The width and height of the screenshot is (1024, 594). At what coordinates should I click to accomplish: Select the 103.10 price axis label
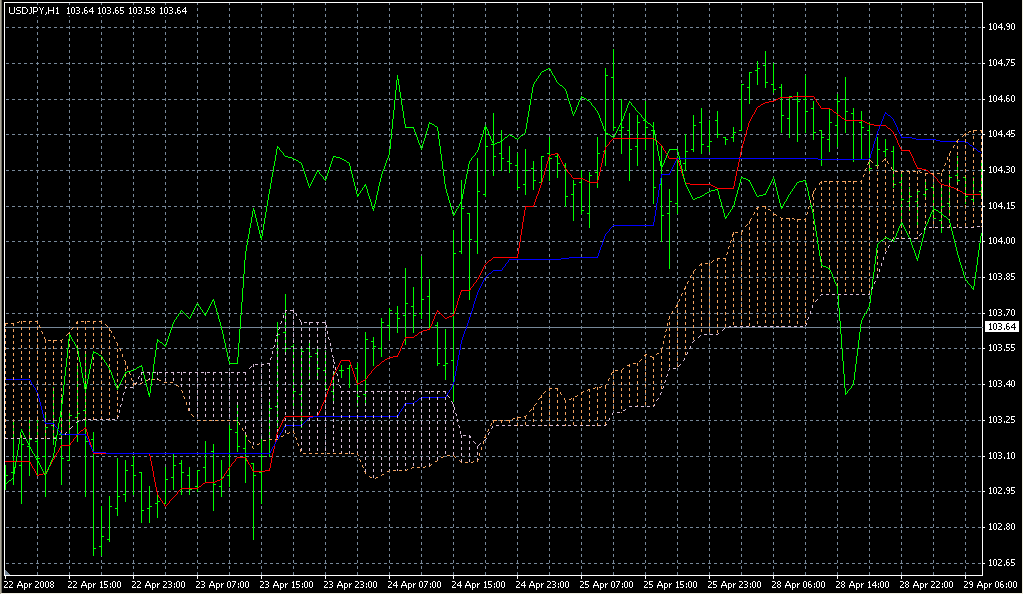coord(1001,455)
